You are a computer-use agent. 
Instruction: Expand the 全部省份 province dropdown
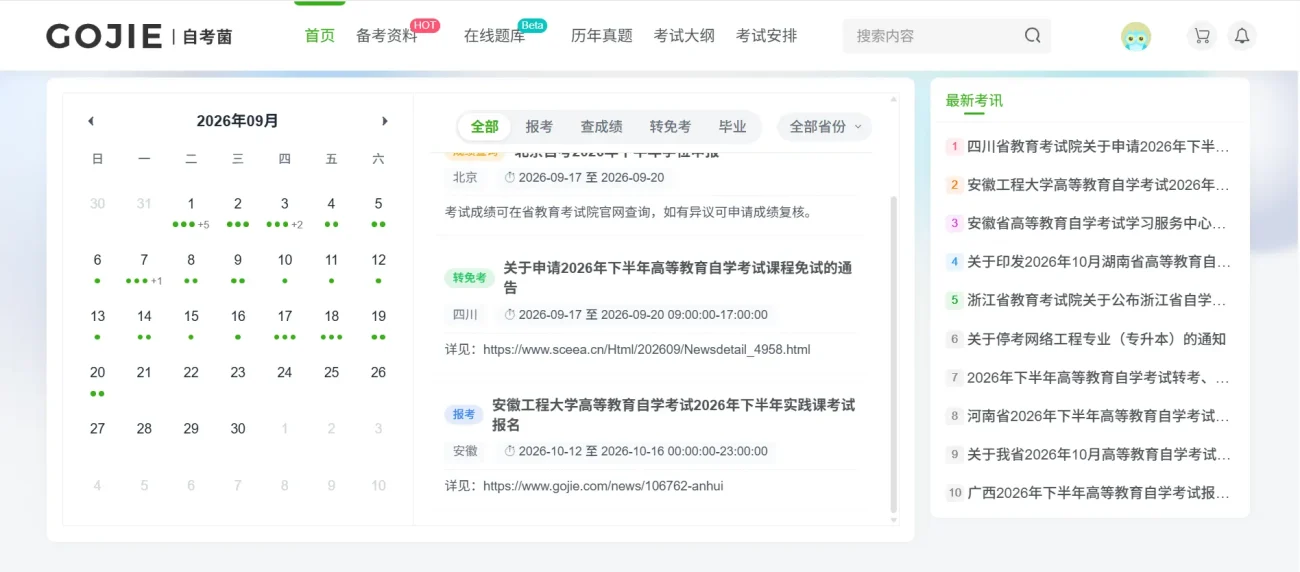(824, 127)
